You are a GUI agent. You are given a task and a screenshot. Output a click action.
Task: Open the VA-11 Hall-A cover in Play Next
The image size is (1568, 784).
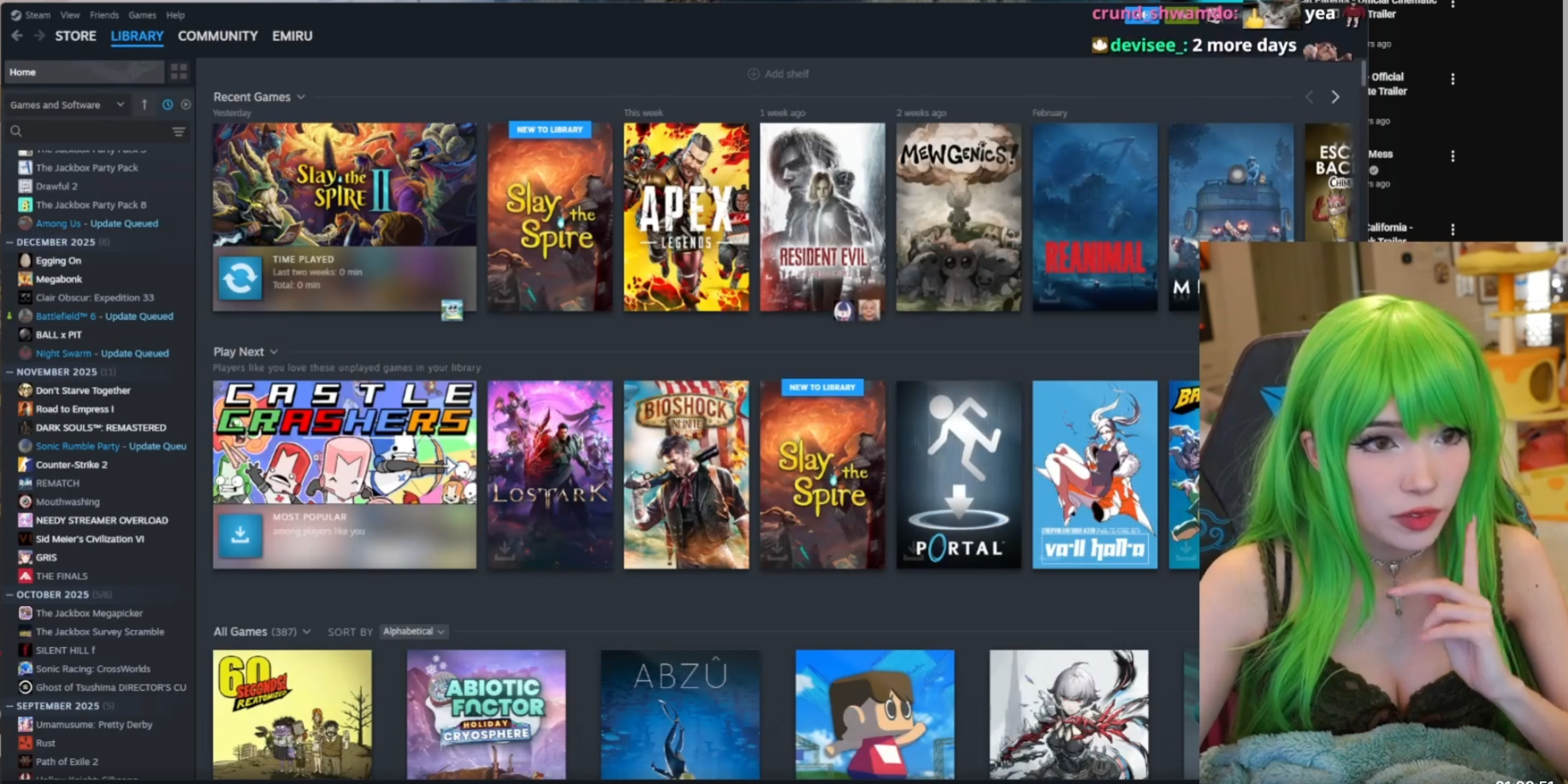pos(1095,475)
